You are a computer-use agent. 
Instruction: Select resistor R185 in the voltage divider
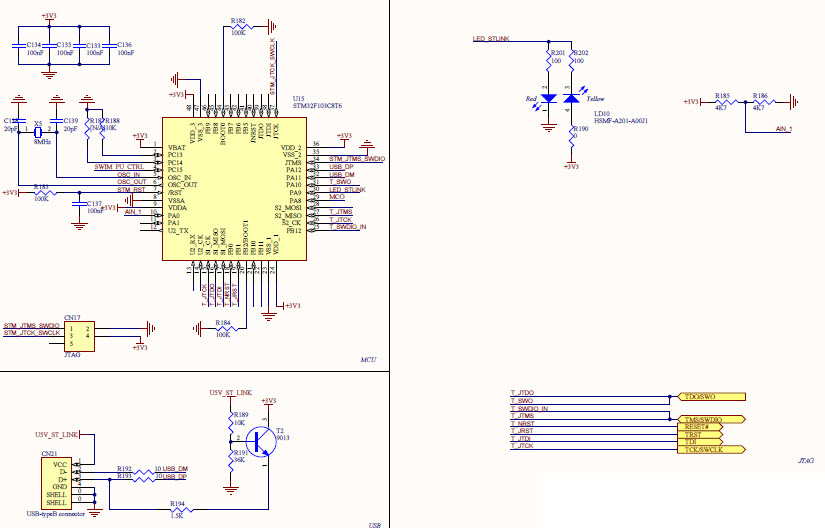[723, 102]
